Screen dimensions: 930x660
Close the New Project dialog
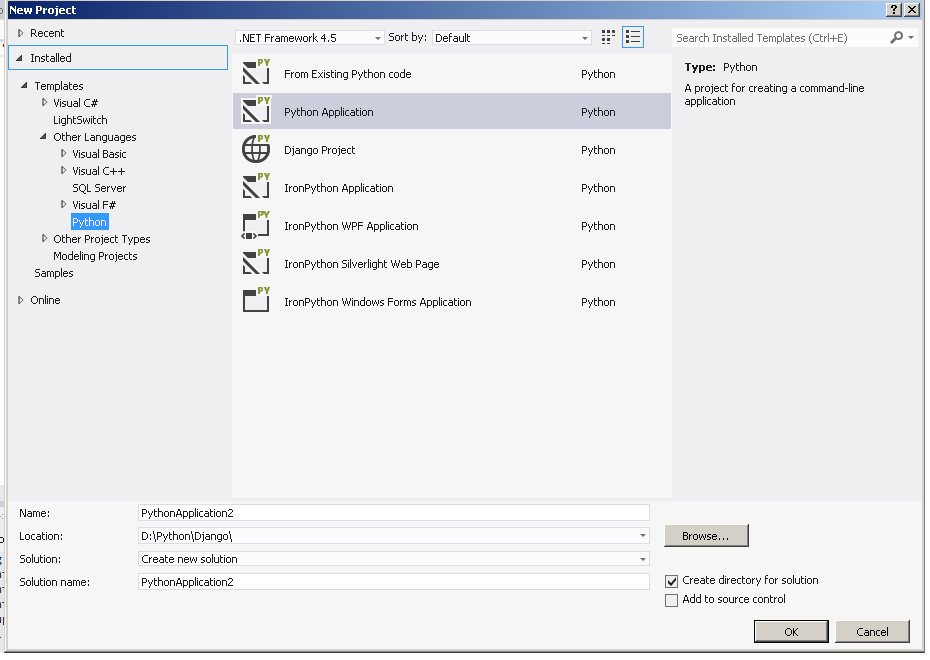coord(912,9)
